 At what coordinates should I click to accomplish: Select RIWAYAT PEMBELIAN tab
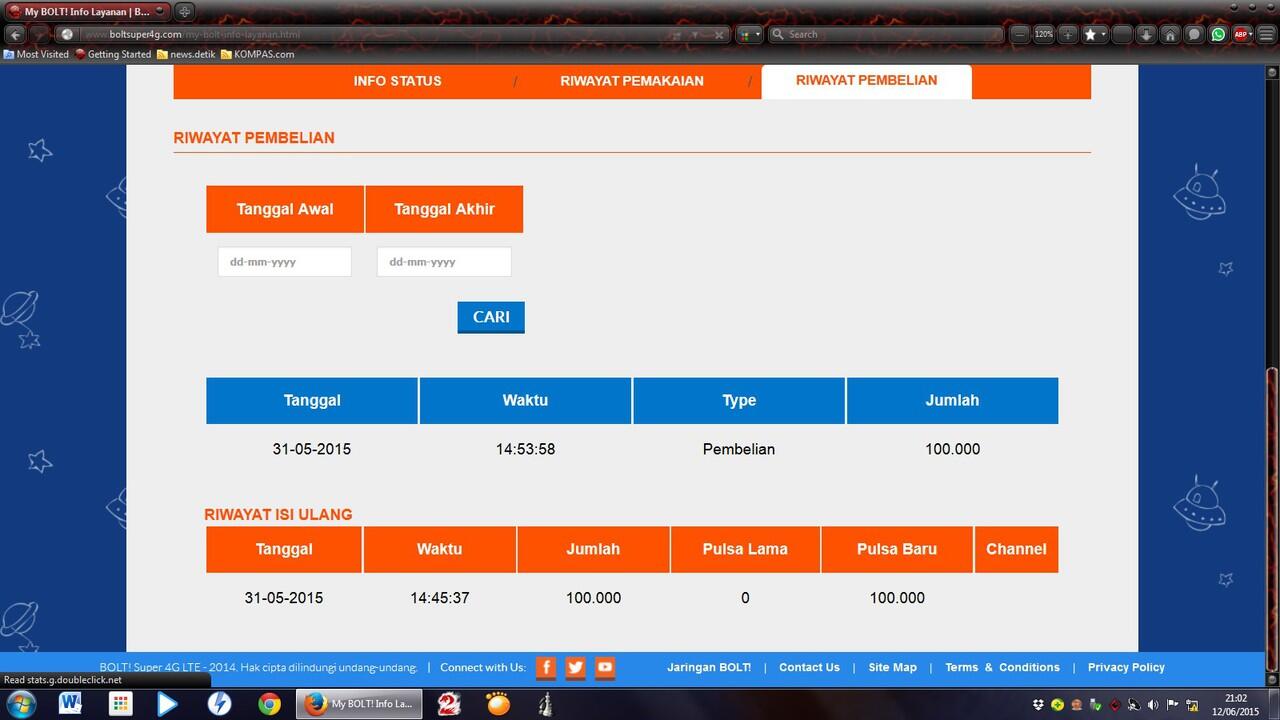click(x=866, y=81)
